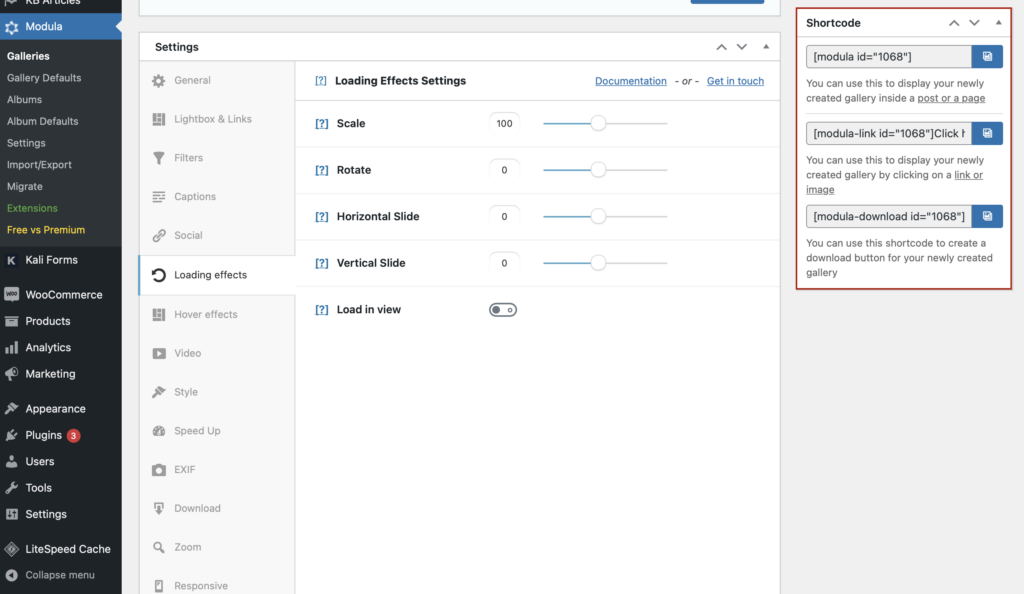Enable the Load in view toggle
Viewport: 1024px width, 594px height.
point(502,310)
